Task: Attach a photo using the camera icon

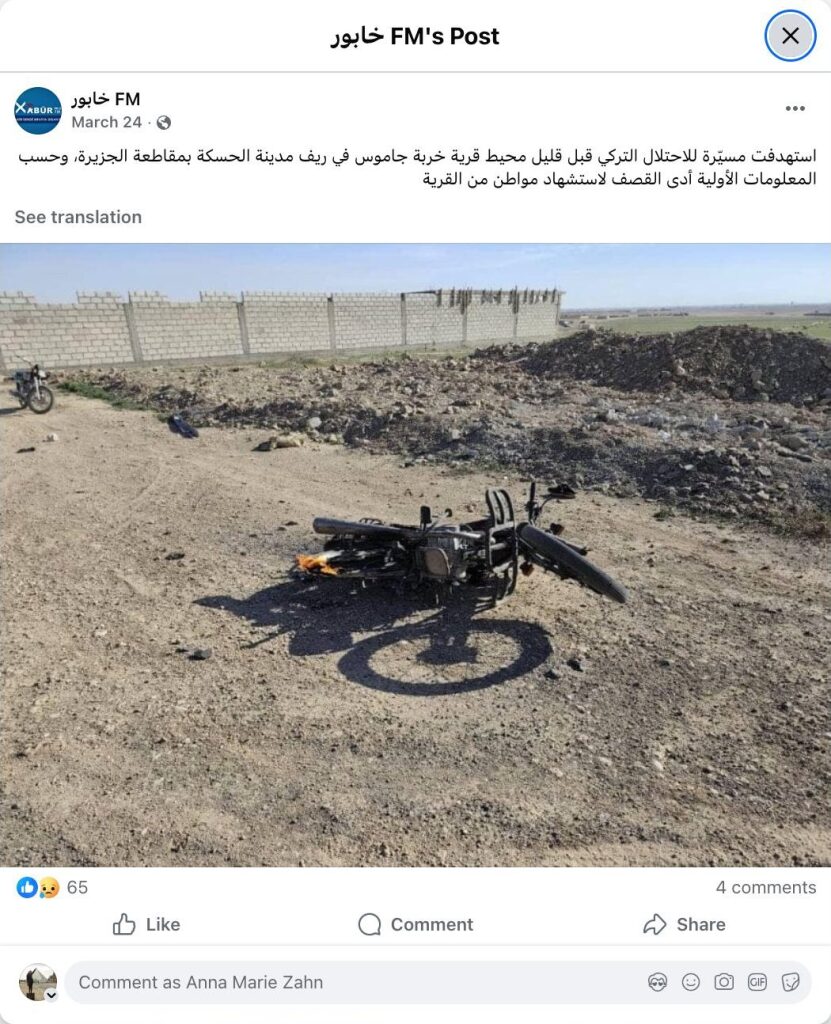Action: [x=724, y=982]
